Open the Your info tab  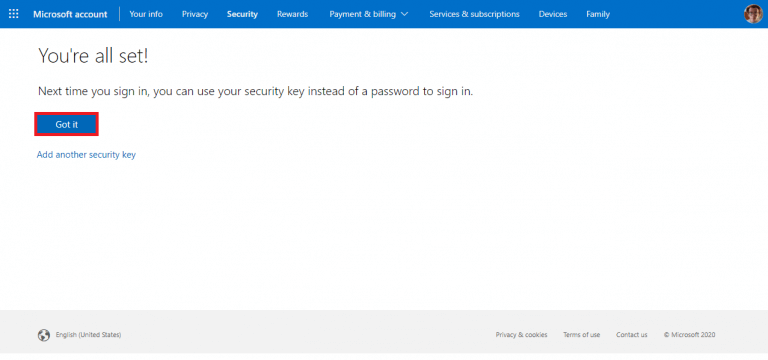point(146,14)
